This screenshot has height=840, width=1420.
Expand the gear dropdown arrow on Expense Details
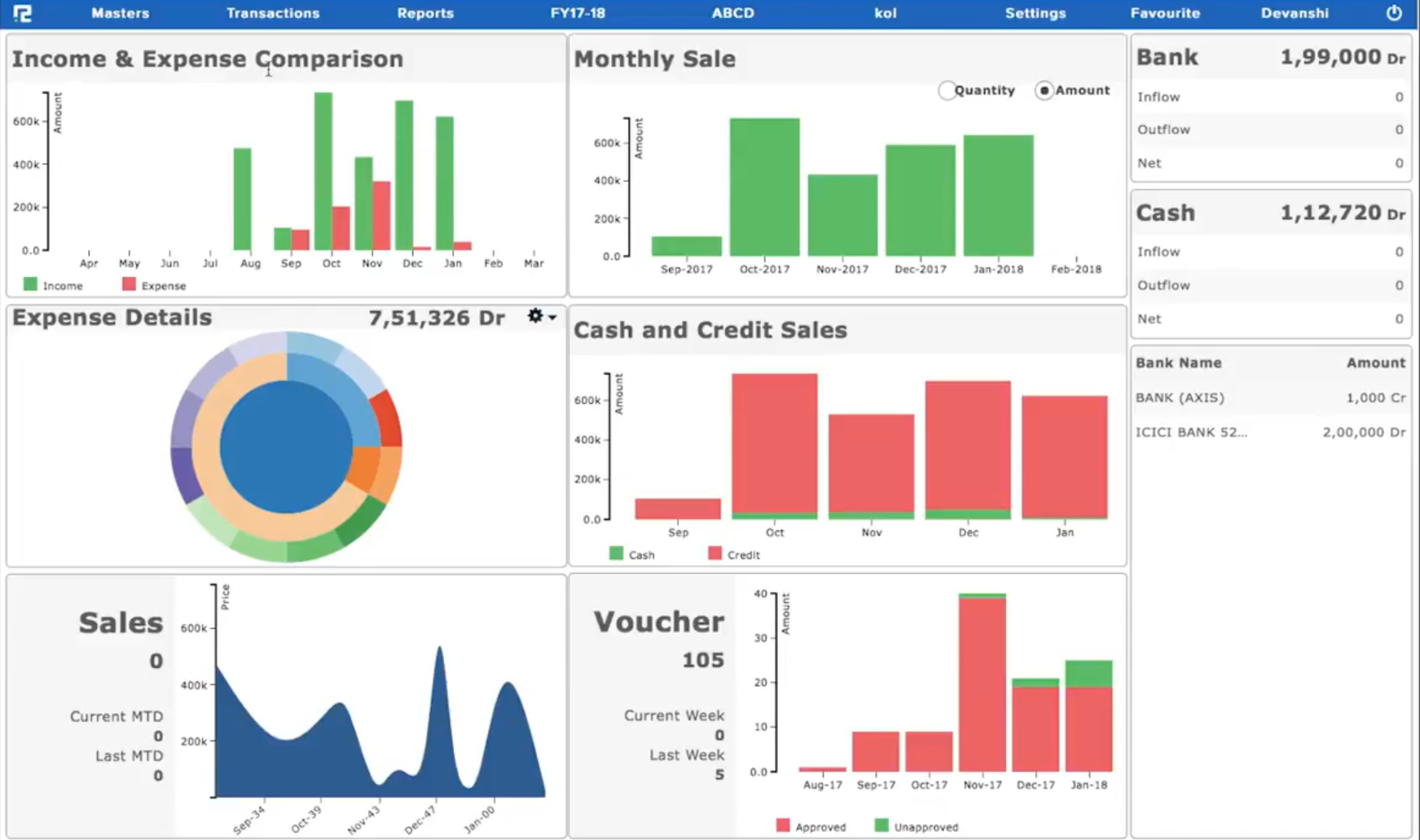click(550, 318)
